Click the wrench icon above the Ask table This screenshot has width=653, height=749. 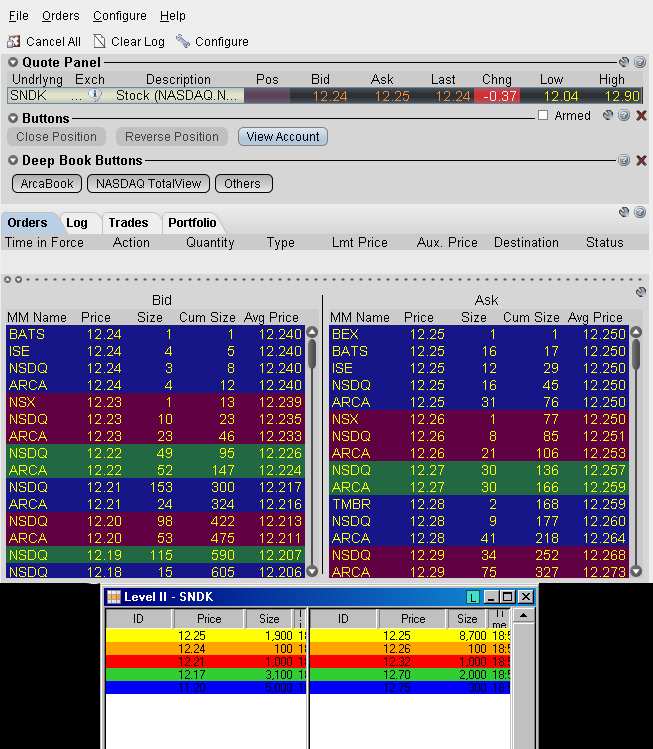[x=641, y=292]
